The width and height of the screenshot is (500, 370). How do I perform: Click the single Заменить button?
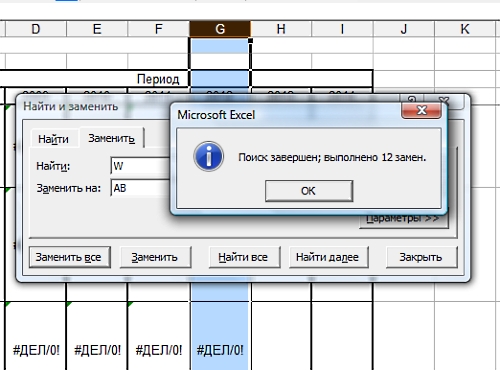155,257
